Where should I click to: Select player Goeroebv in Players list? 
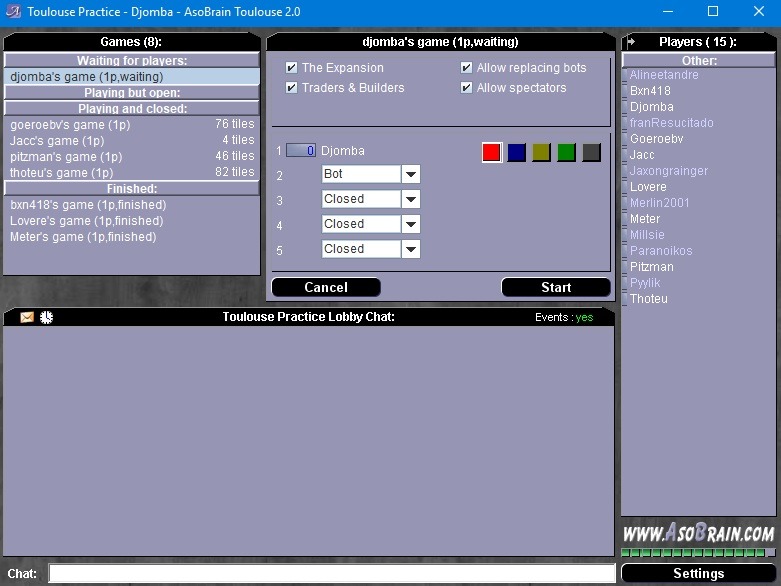click(656, 138)
